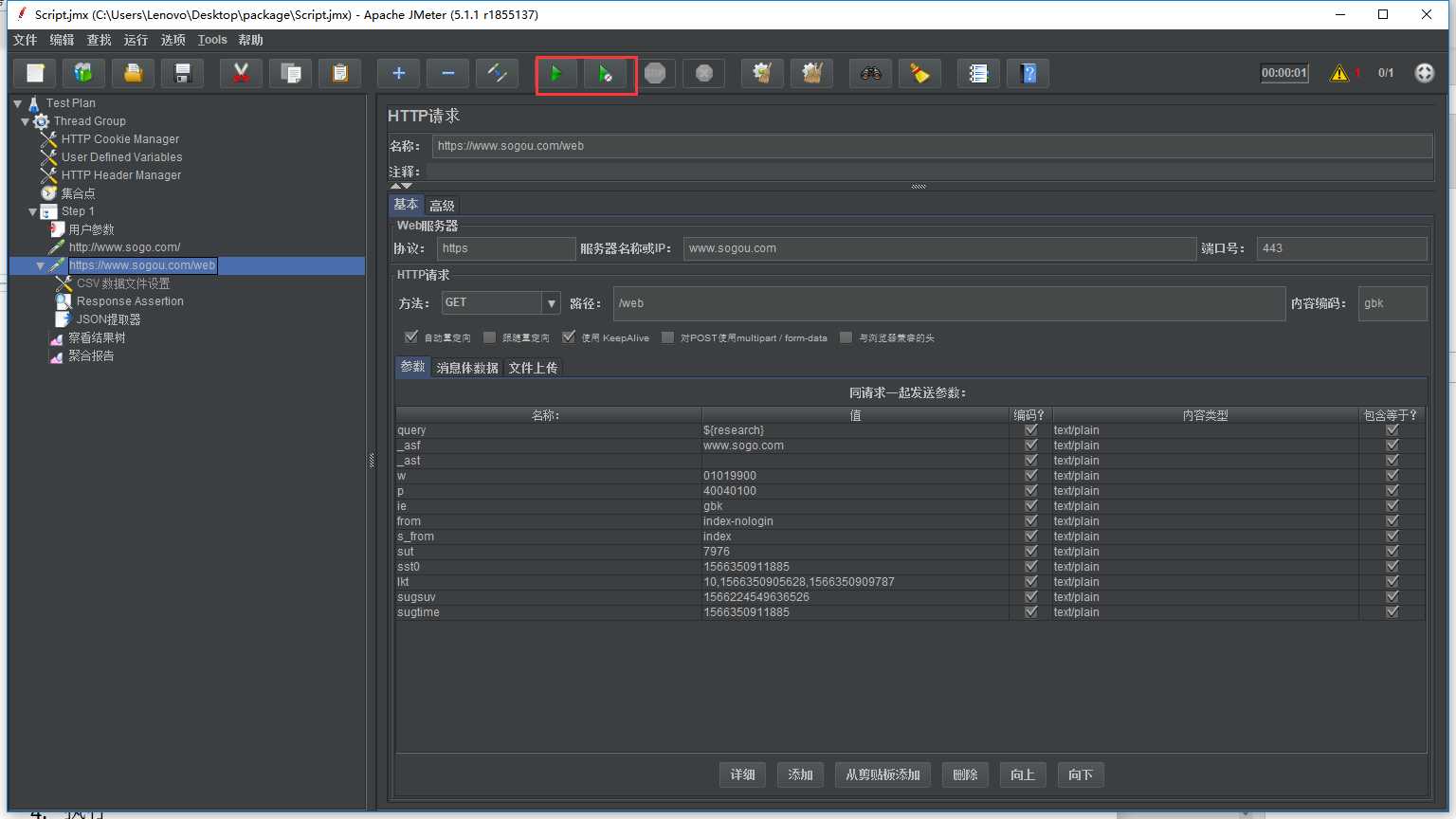
Task: Click the Toggle enable/disable toolbar icon
Action: pyautogui.click(x=498, y=73)
